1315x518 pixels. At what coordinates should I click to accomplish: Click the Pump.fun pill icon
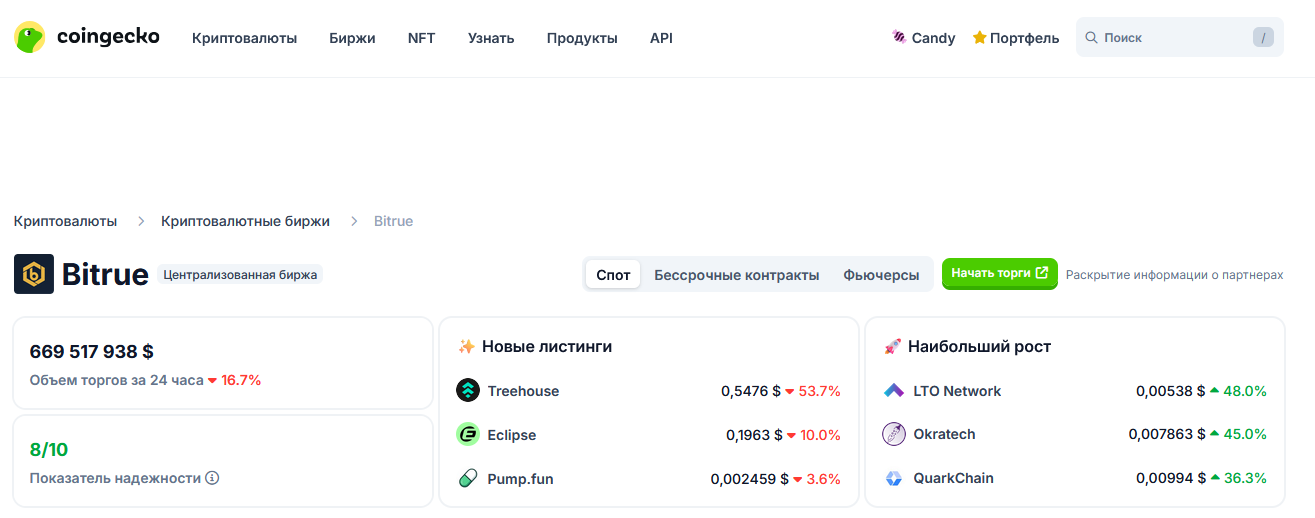pos(468,479)
